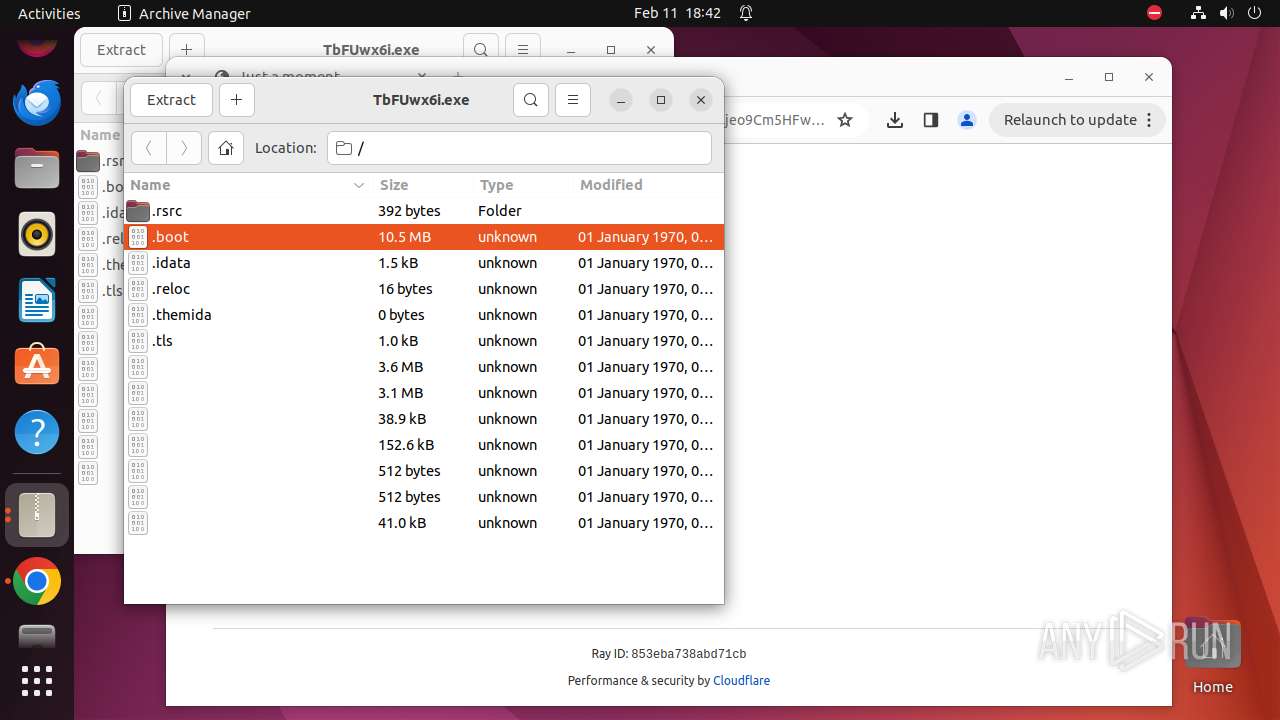Sort by the Type column header
Image resolution: width=1280 pixels, height=720 pixels.
point(522,185)
